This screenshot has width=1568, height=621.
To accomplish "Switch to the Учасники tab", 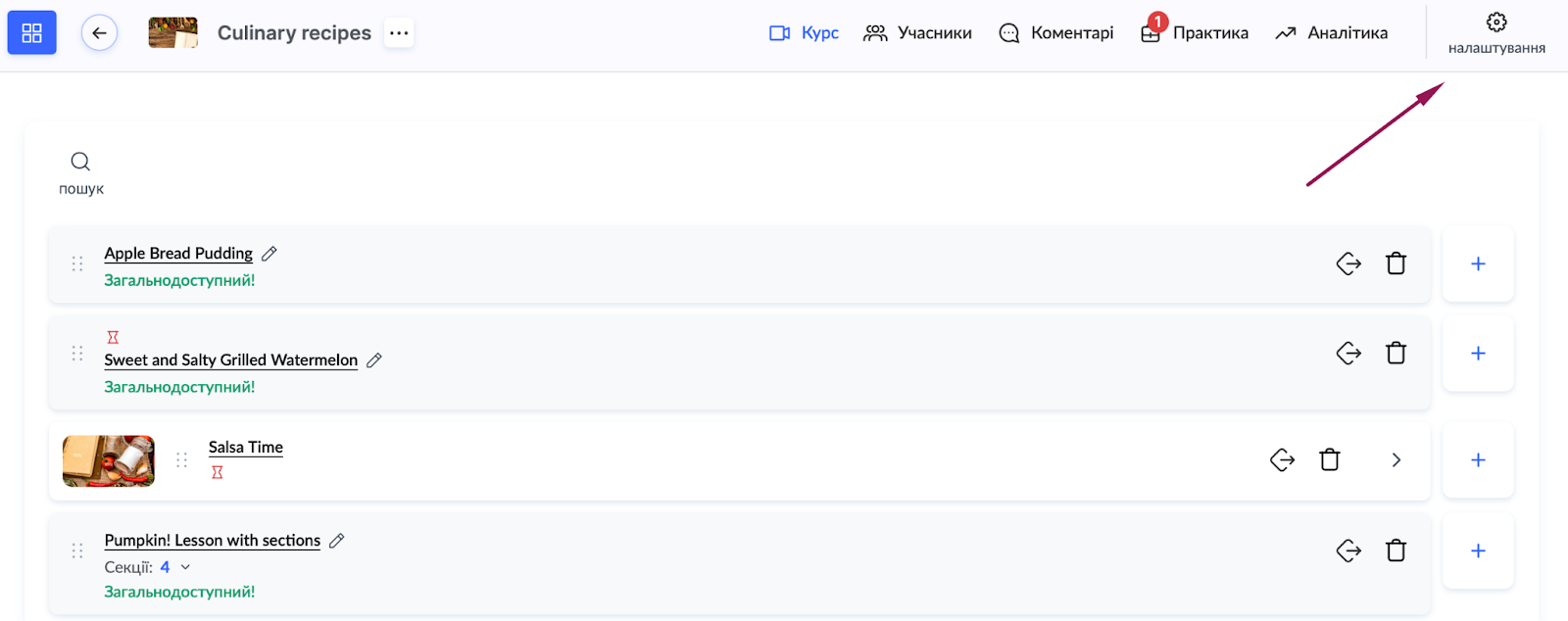I will tap(917, 33).
